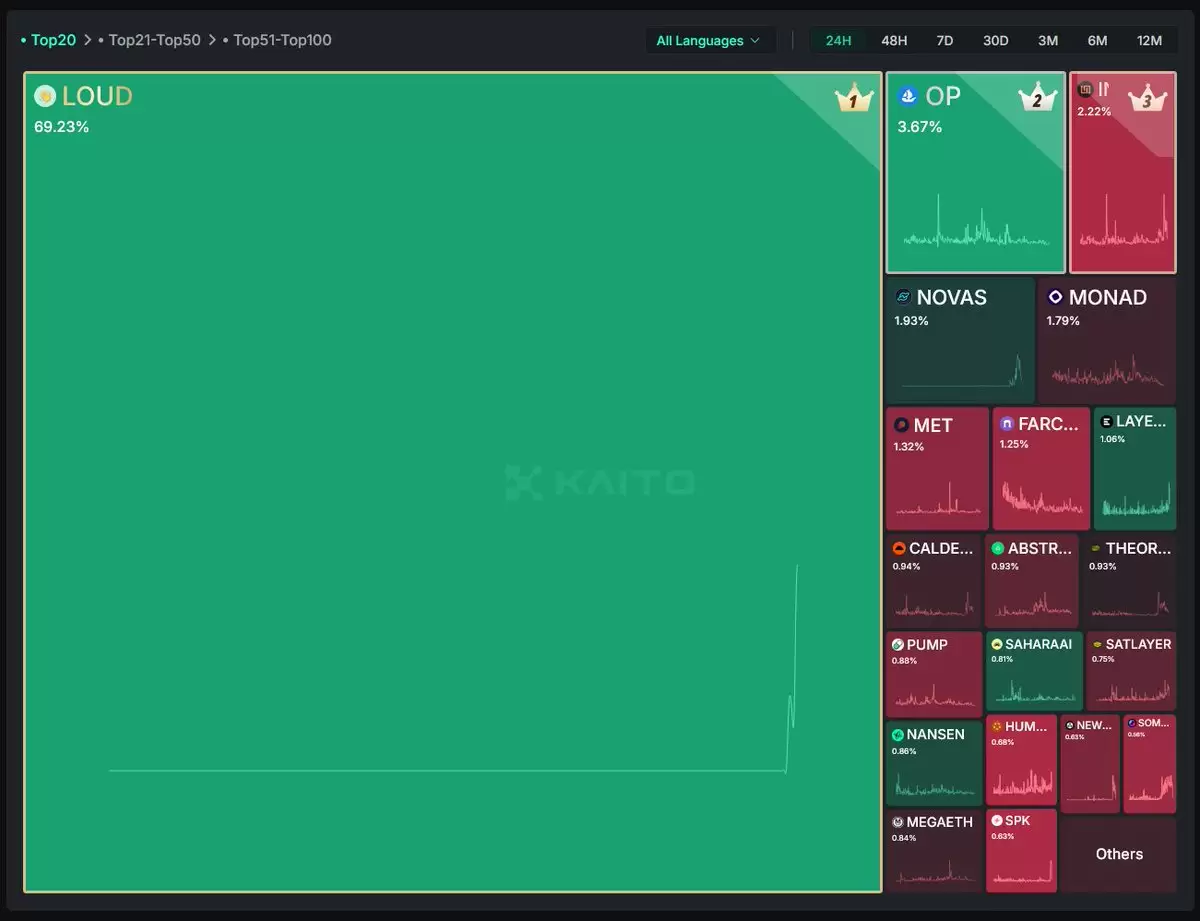This screenshot has width=1200, height=921.
Task: Click the MONAD 1.79% share value
Action: pyautogui.click(x=1064, y=321)
